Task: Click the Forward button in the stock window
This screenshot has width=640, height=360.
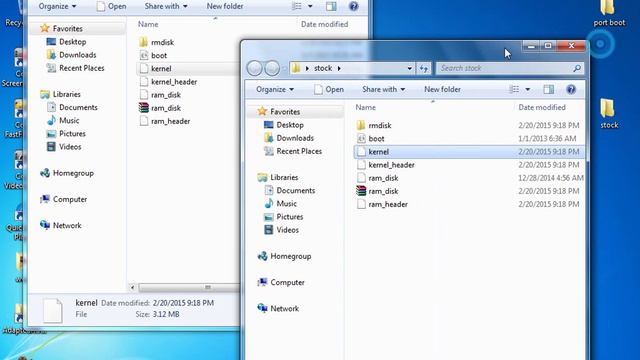Action: (272, 68)
